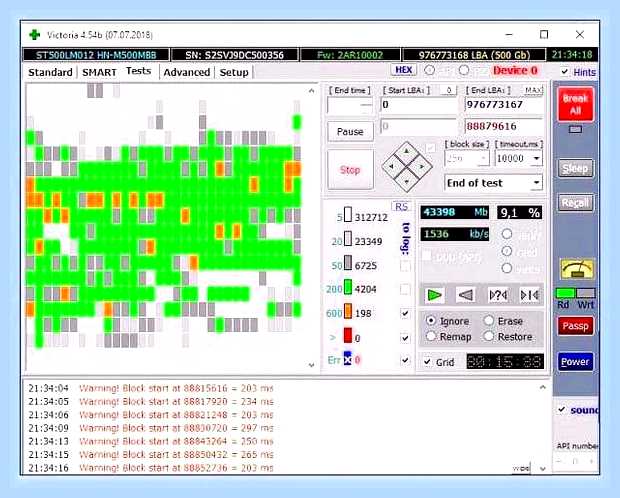620x498 pixels.
Task: Open the Setup tab
Action: click(x=234, y=72)
